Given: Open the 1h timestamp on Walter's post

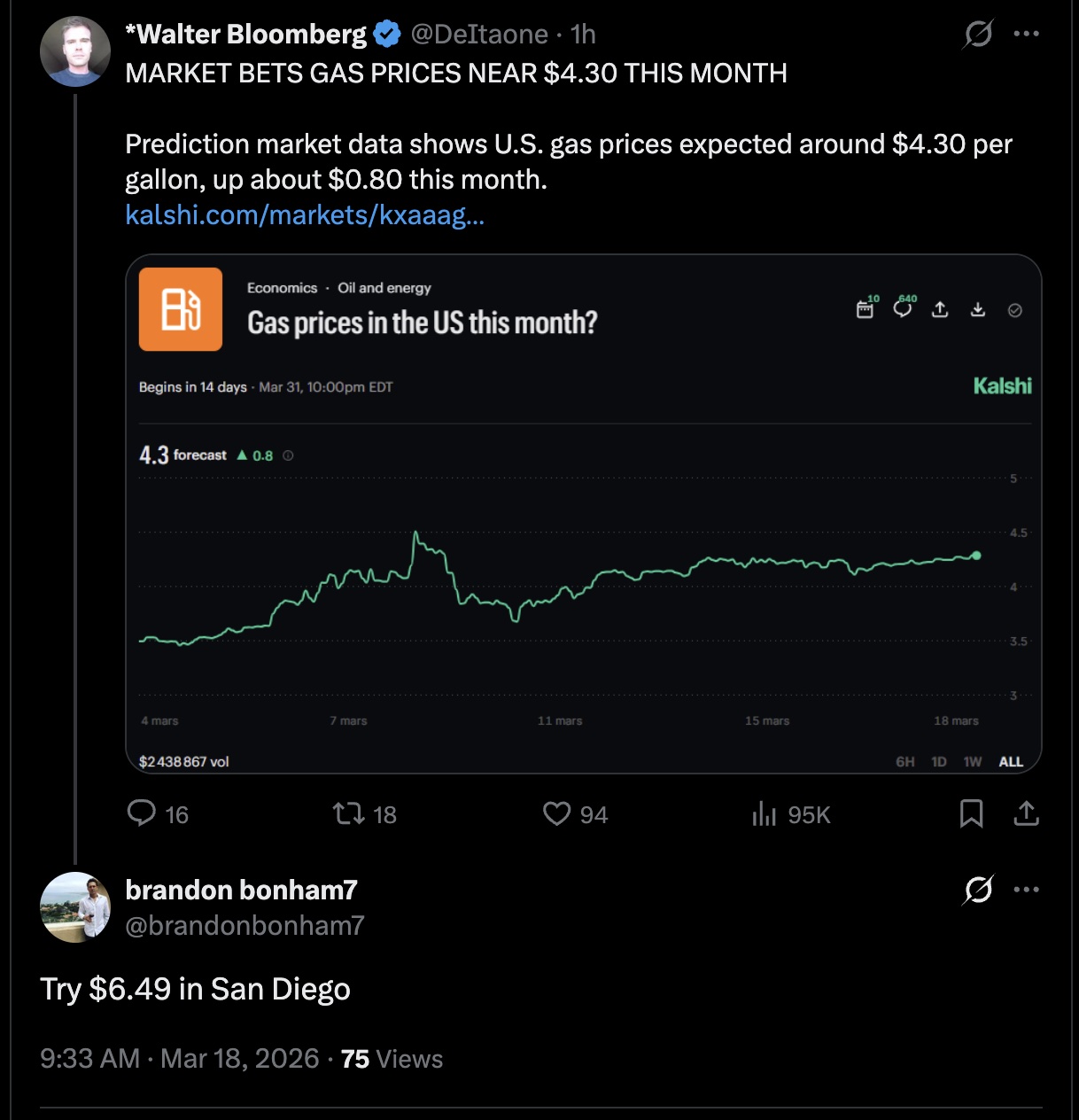Looking at the screenshot, I should [583, 35].
